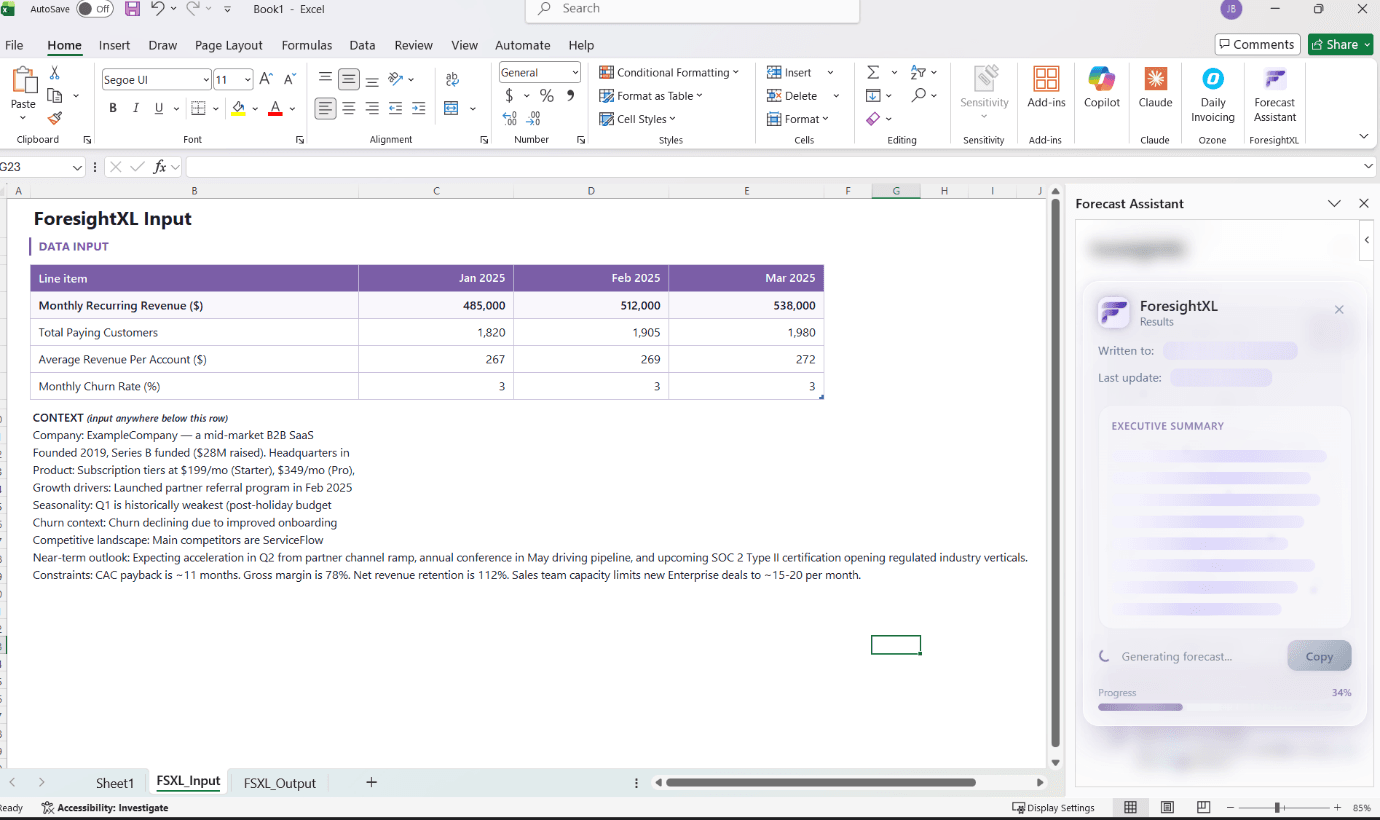Viewport: 1380px width, 820px height.
Task: Click the Copy button in Forecast Assistant
Action: (x=1319, y=655)
